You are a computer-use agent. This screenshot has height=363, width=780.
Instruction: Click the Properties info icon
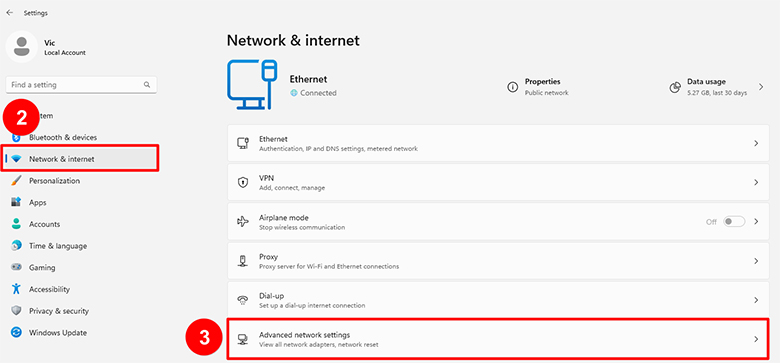click(512, 87)
